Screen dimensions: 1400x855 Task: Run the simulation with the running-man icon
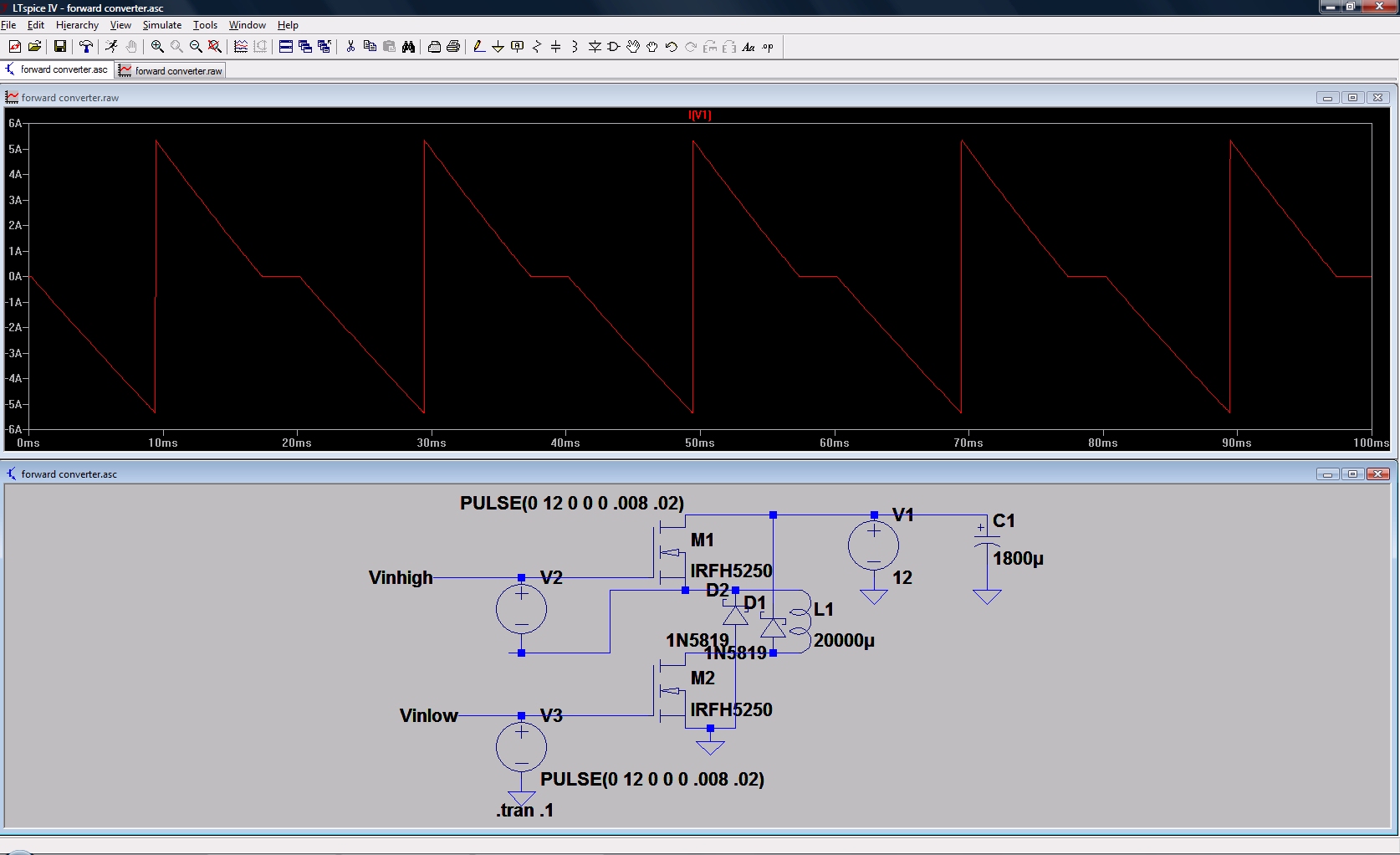pos(111,47)
